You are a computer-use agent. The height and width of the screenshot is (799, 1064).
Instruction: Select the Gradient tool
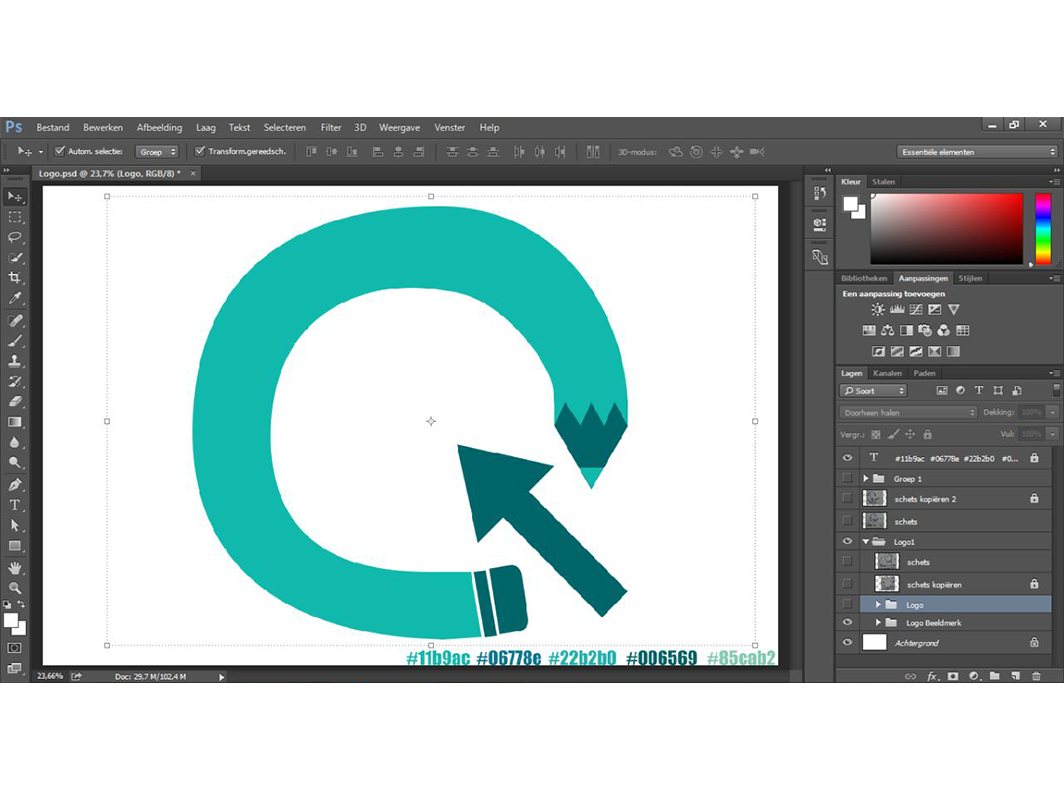click(15, 422)
